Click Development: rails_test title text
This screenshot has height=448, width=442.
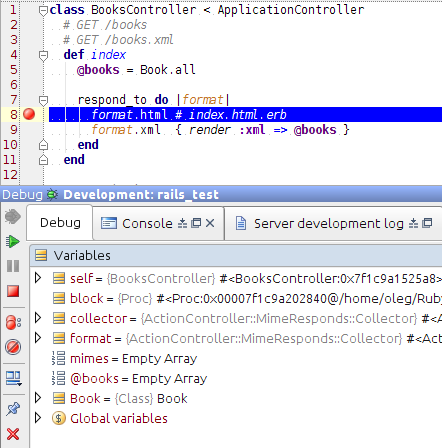coord(141,194)
